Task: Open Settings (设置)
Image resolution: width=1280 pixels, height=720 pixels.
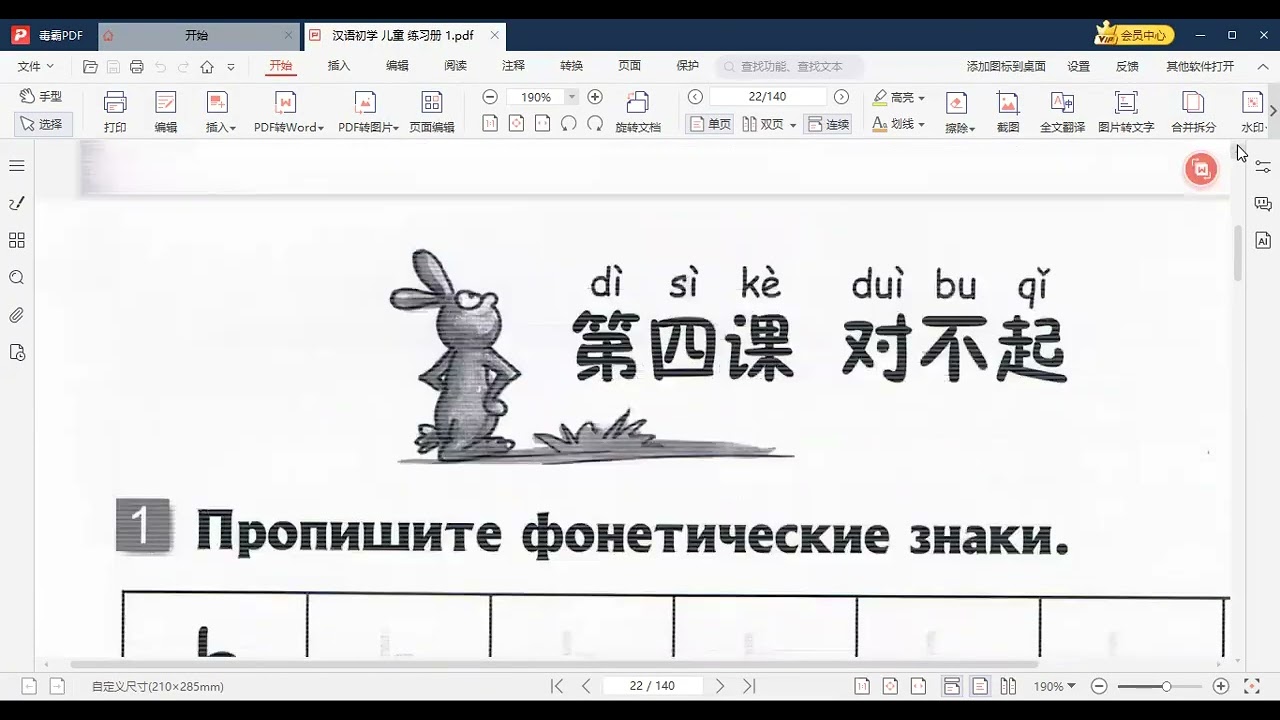Action: [x=1078, y=66]
